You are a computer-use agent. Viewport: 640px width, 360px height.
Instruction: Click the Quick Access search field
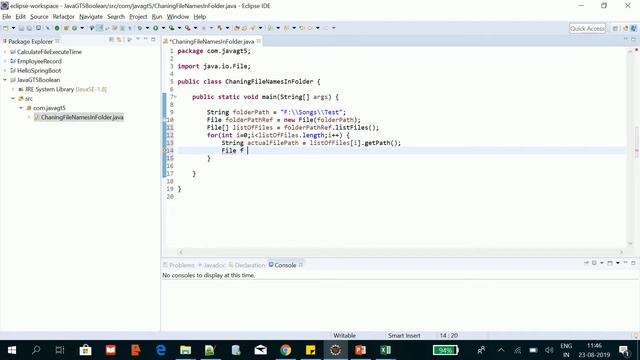(x=587, y=28)
